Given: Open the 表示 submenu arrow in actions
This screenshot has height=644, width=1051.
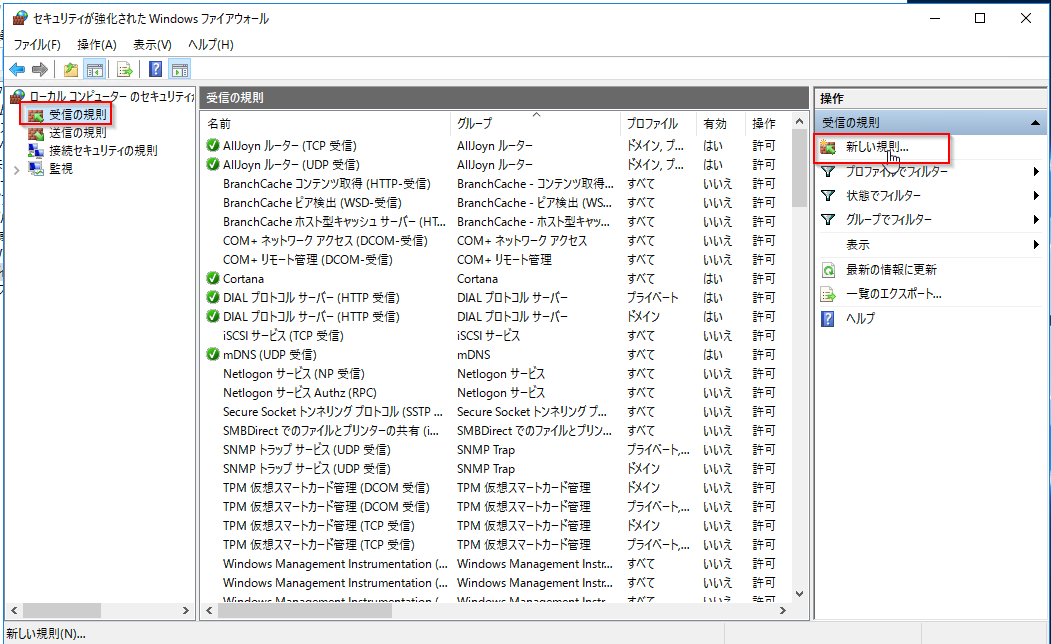Looking at the screenshot, I should [x=1036, y=245].
